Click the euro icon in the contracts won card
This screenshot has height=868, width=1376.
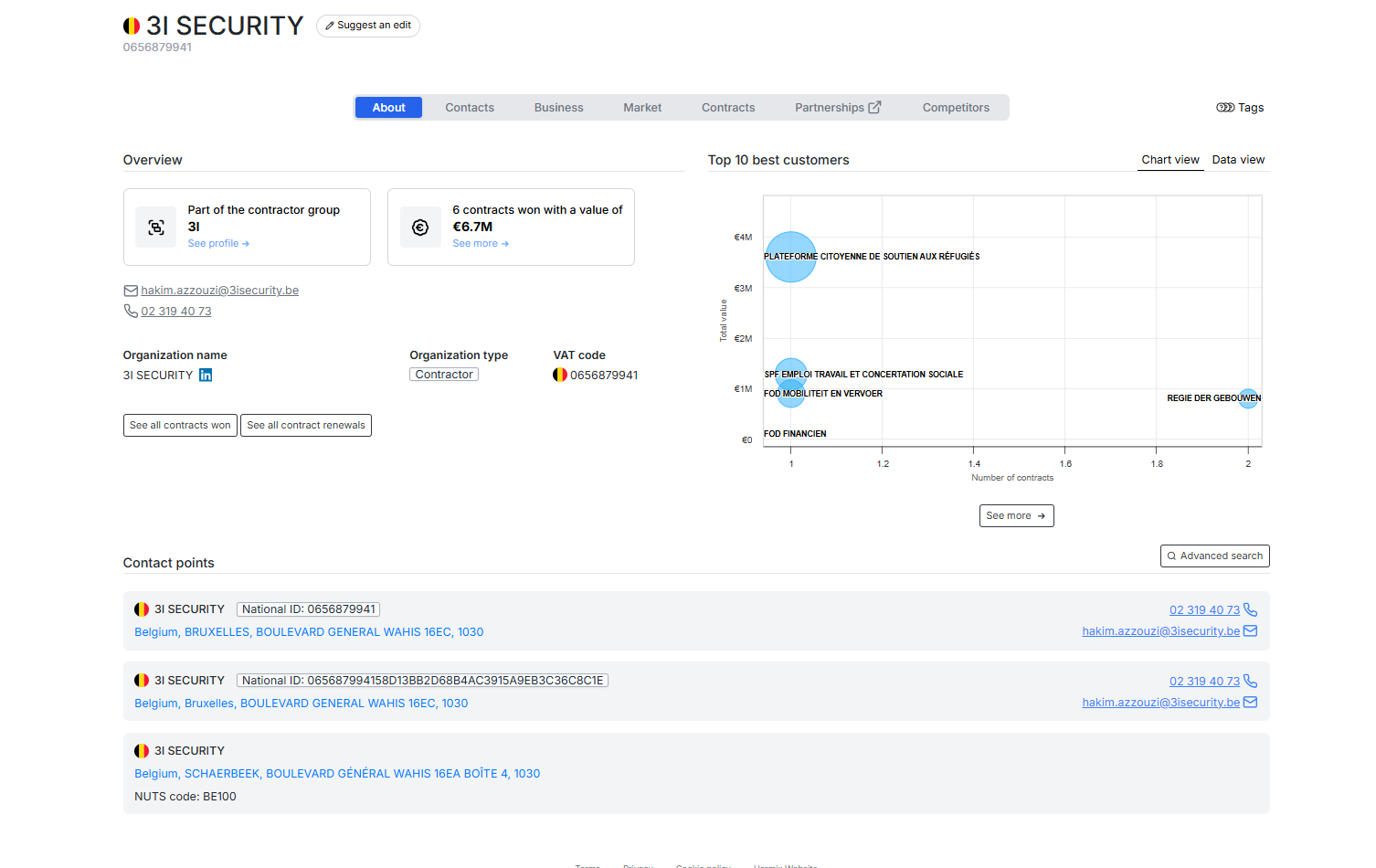pyautogui.click(x=420, y=228)
